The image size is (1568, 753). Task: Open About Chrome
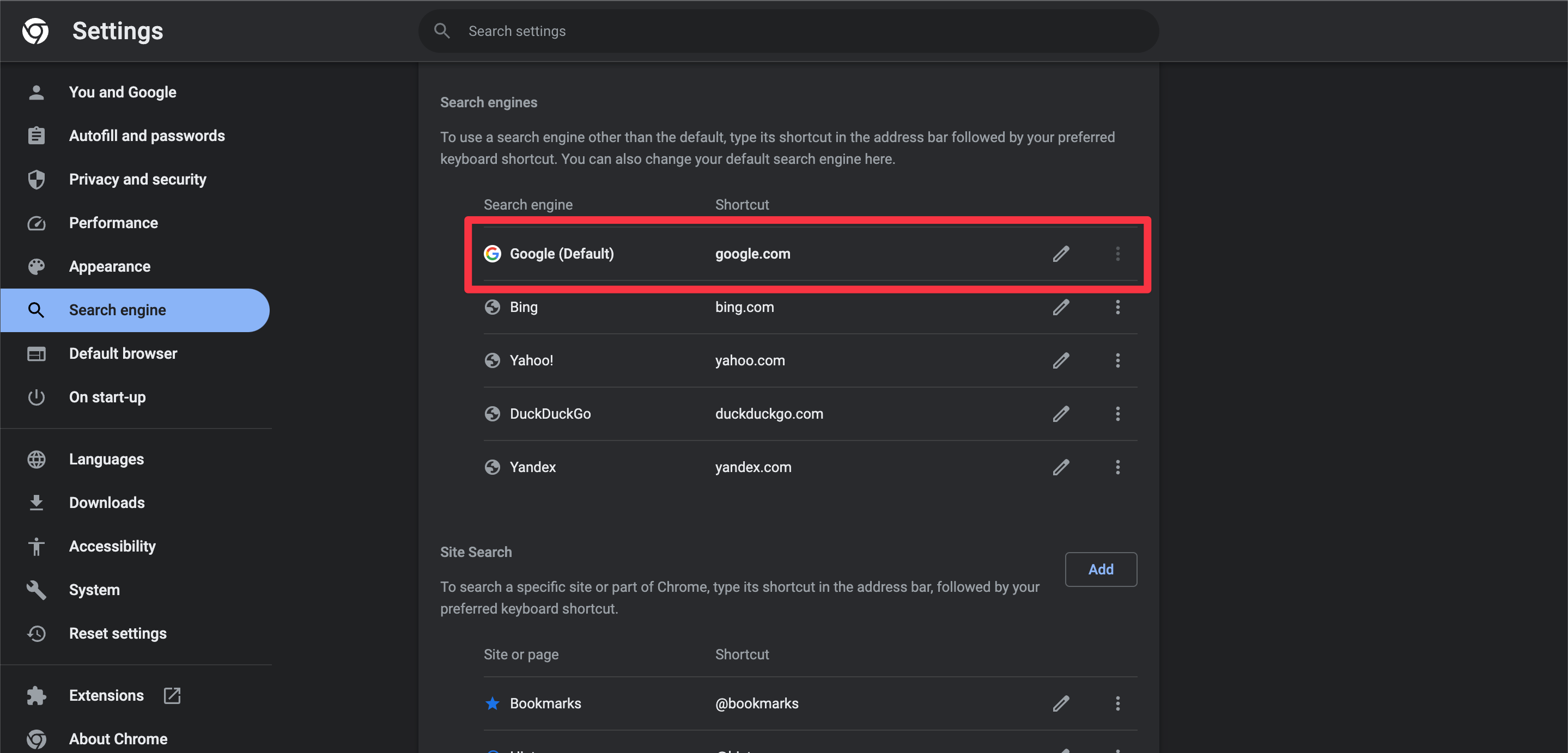coord(118,738)
